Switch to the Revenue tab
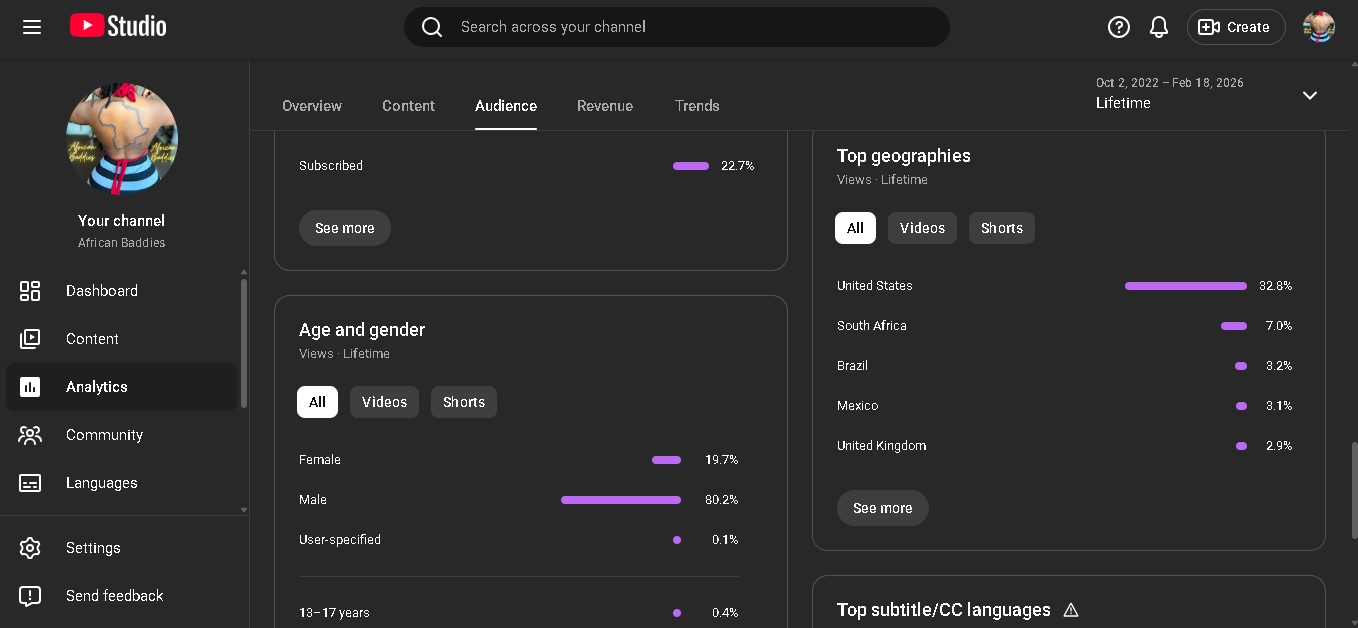This screenshot has width=1358, height=628. coord(605,106)
